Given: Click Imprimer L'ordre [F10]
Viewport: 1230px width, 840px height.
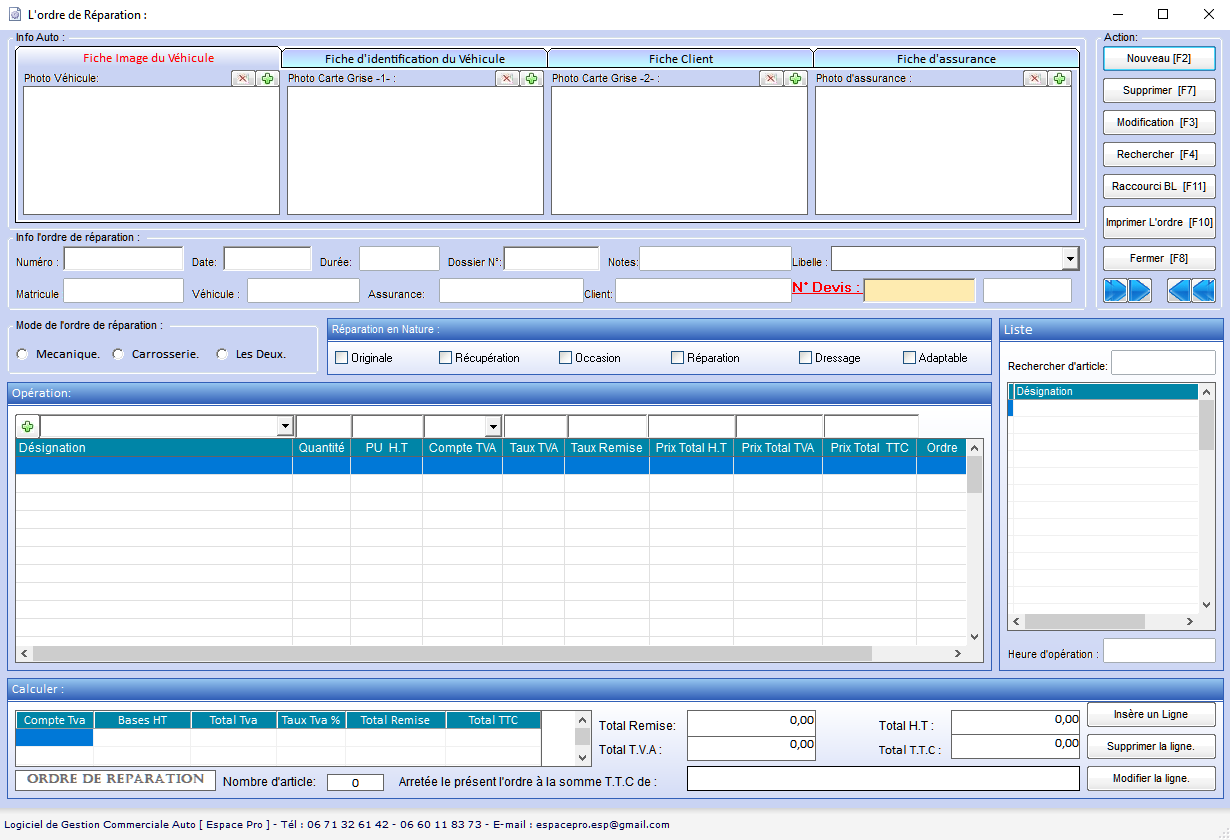Looking at the screenshot, I should point(1159,222).
